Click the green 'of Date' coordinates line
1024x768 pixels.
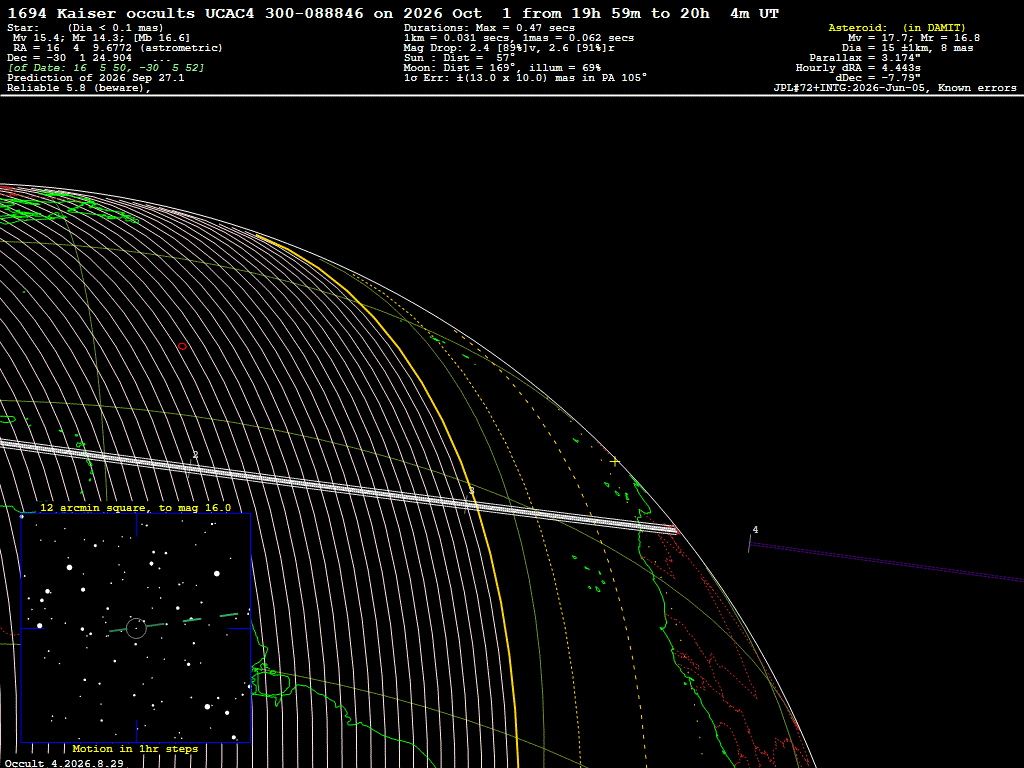tap(106, 67)
